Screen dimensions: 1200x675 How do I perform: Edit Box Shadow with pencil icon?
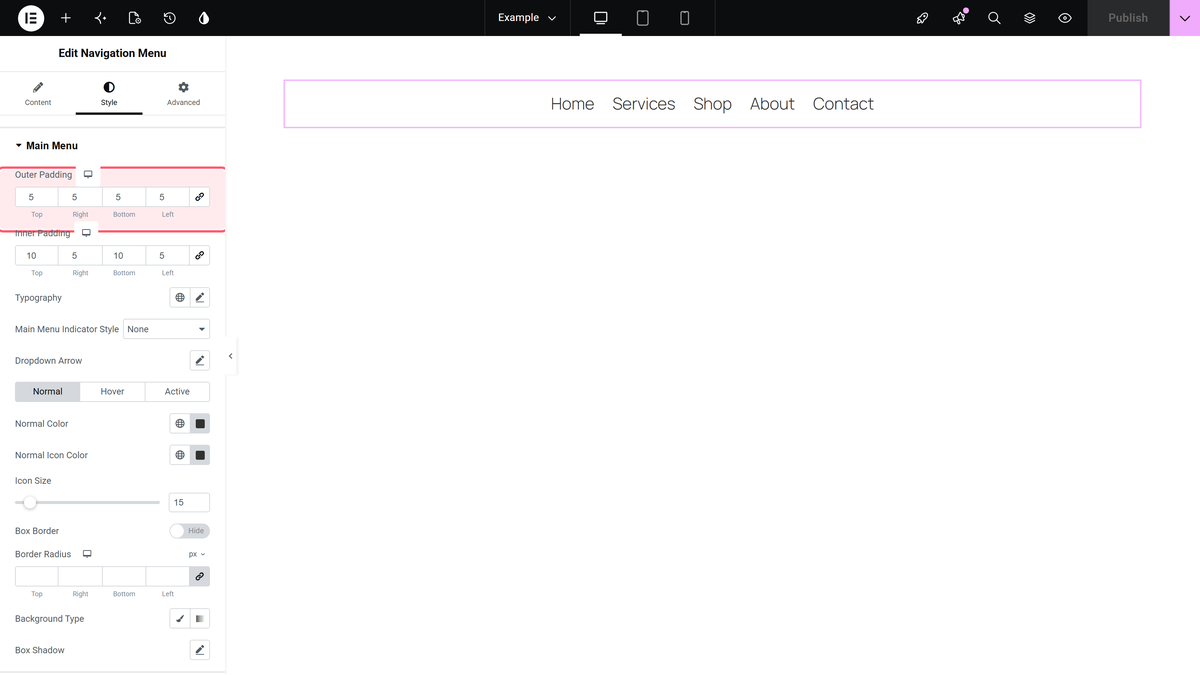click(200, 650)
